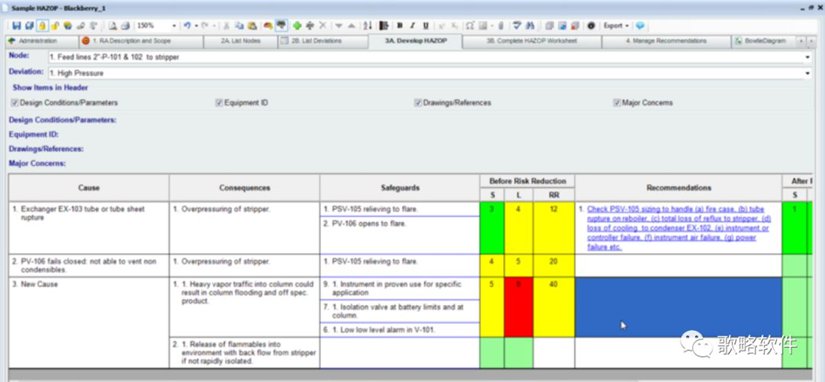This screenshot has height=382, width=825.
Task: Open the 2A. List Nodes tab
Action: point(240,41)
